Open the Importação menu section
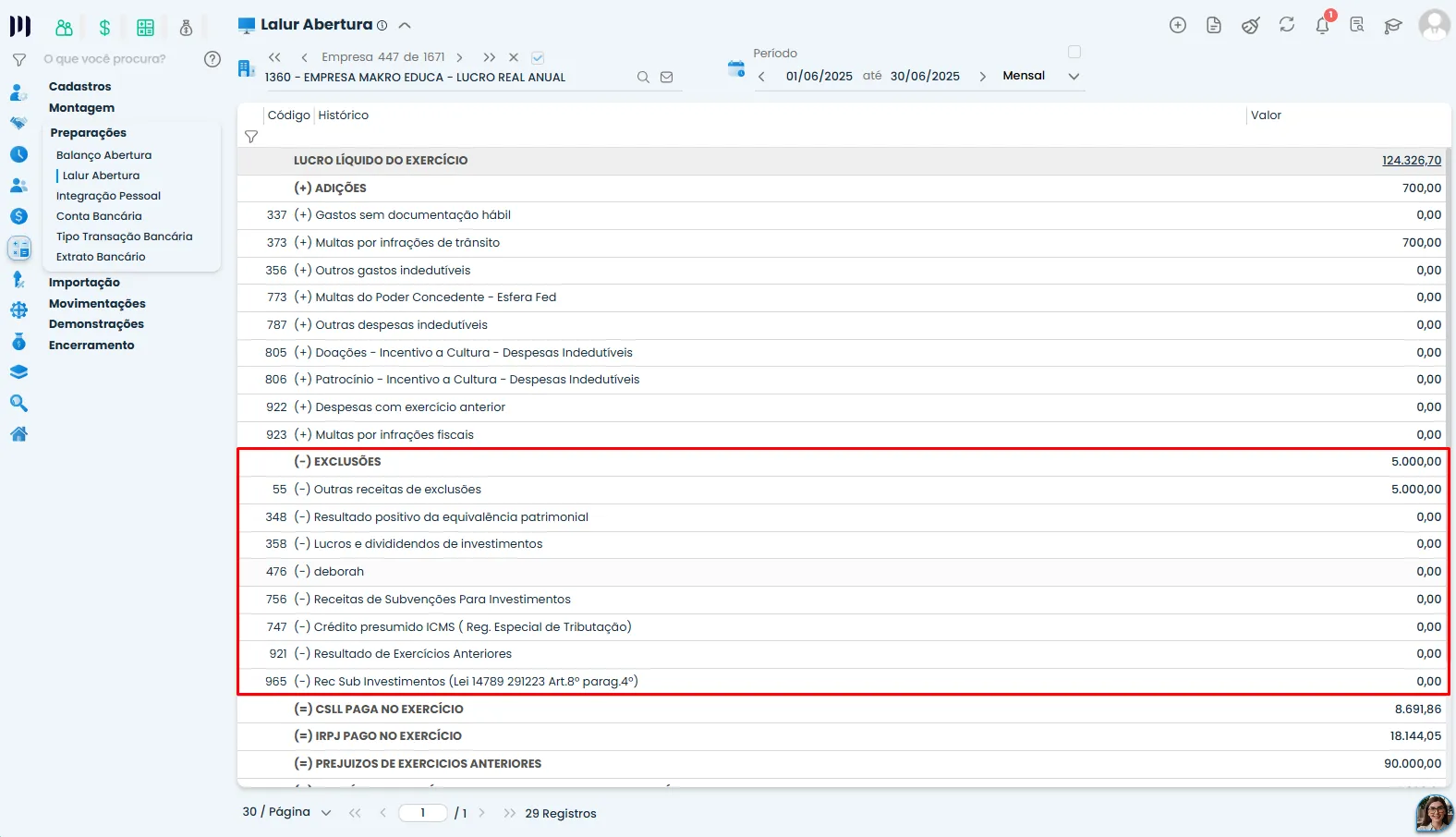Viewport: 1456px width, 837px height. (x=85, y=283)
